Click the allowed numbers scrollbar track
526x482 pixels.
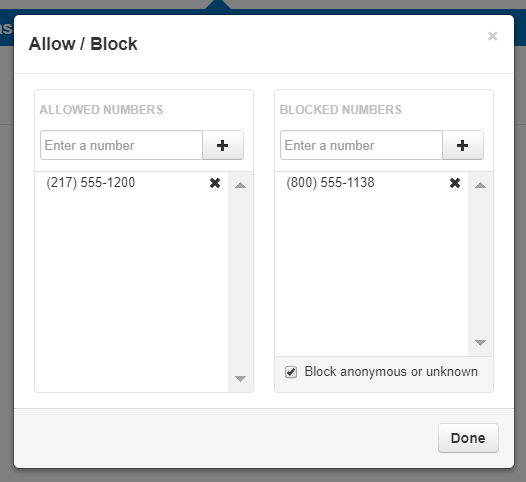tap(241, 282)
